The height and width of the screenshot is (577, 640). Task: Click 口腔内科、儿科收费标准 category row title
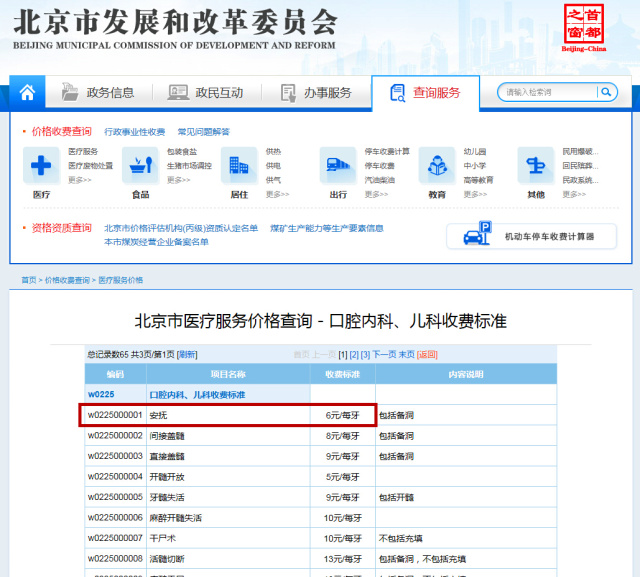point(197,395)
